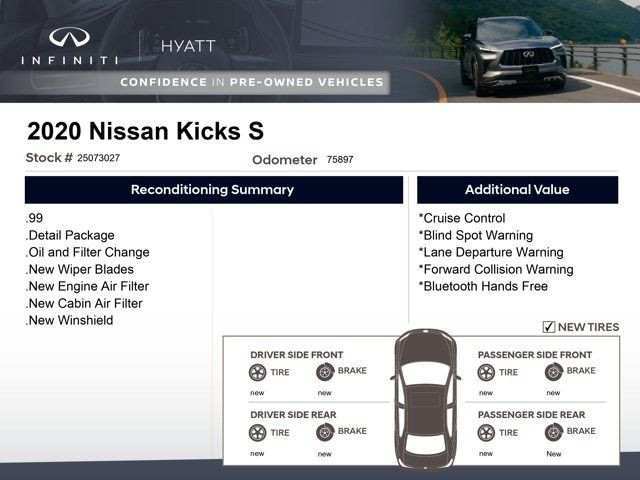This screenshot has height=480, width=640.
Task: Click the Passenger Side Rear heading
Action: (x=531, y=415)
